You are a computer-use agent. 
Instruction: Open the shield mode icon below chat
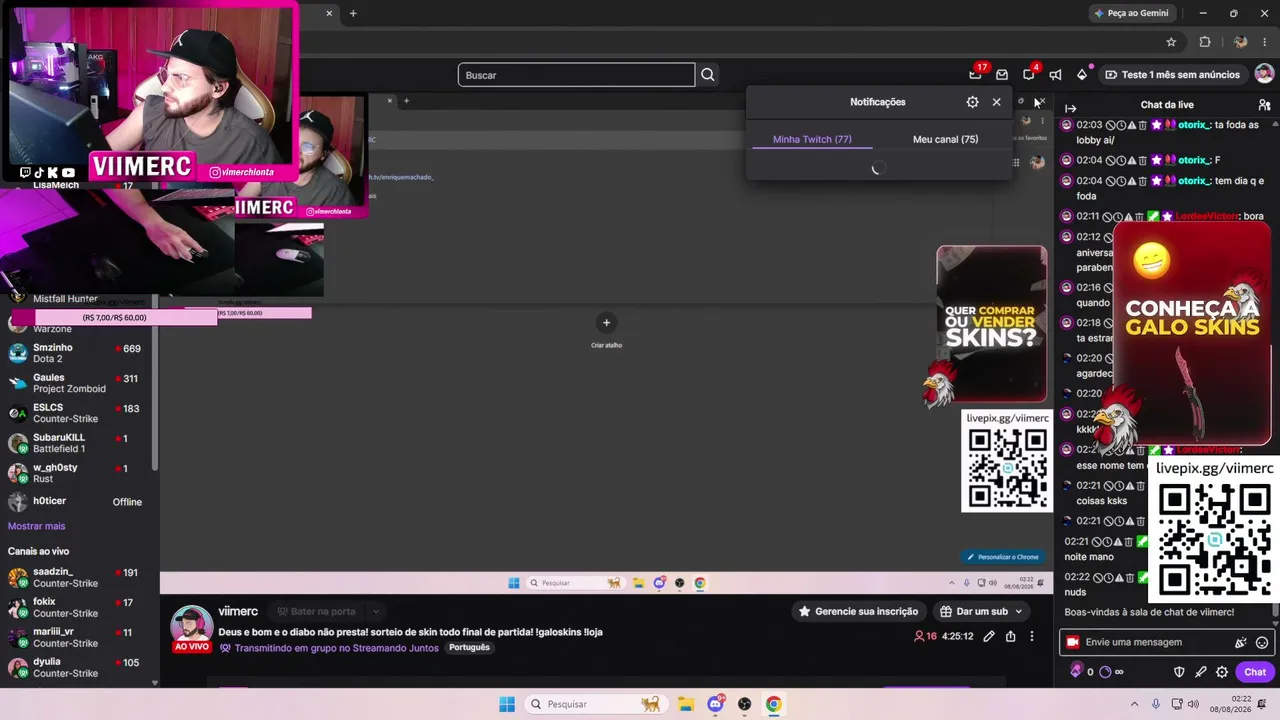click(1179, 672)
